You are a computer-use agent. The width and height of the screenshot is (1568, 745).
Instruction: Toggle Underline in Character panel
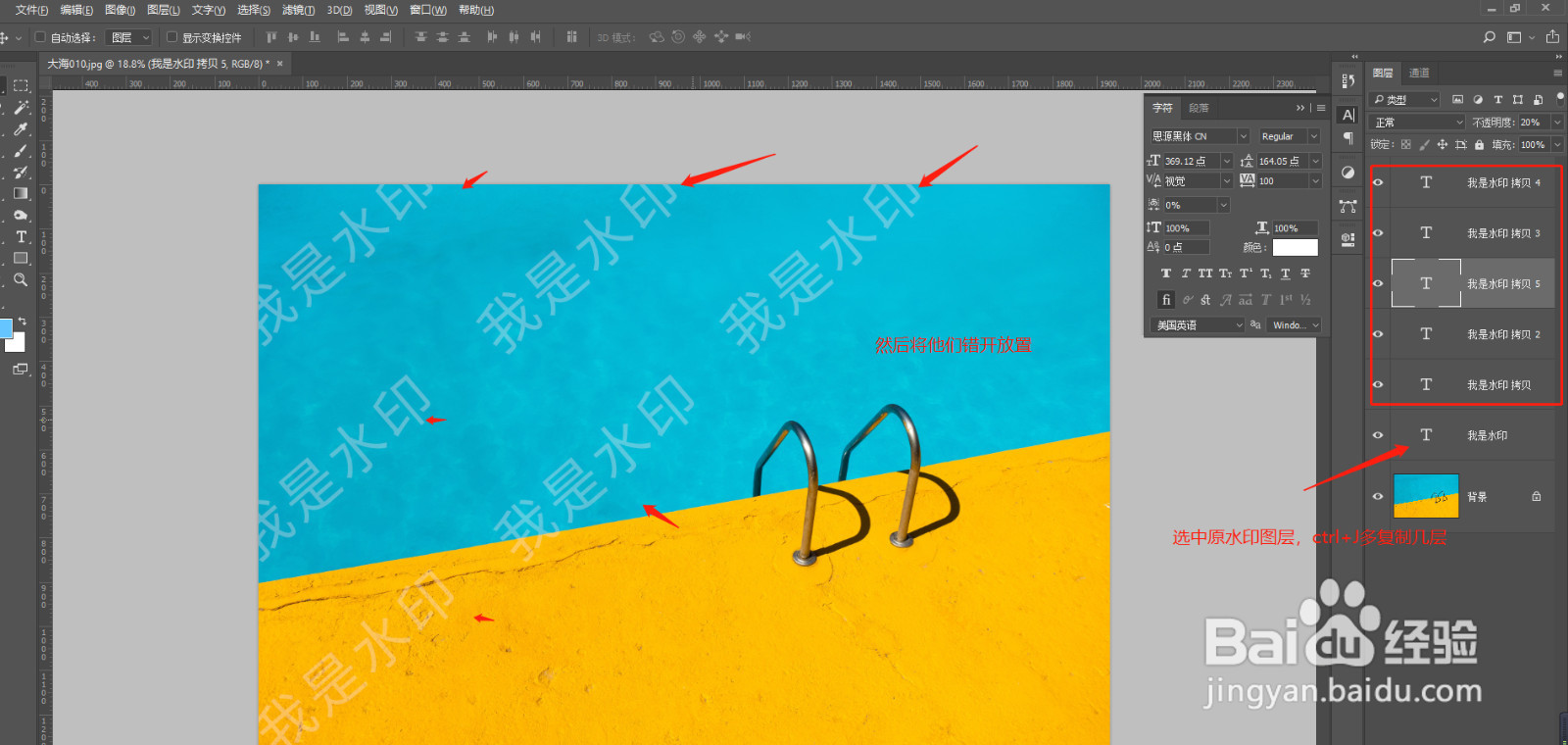(x=1286, y=273)
